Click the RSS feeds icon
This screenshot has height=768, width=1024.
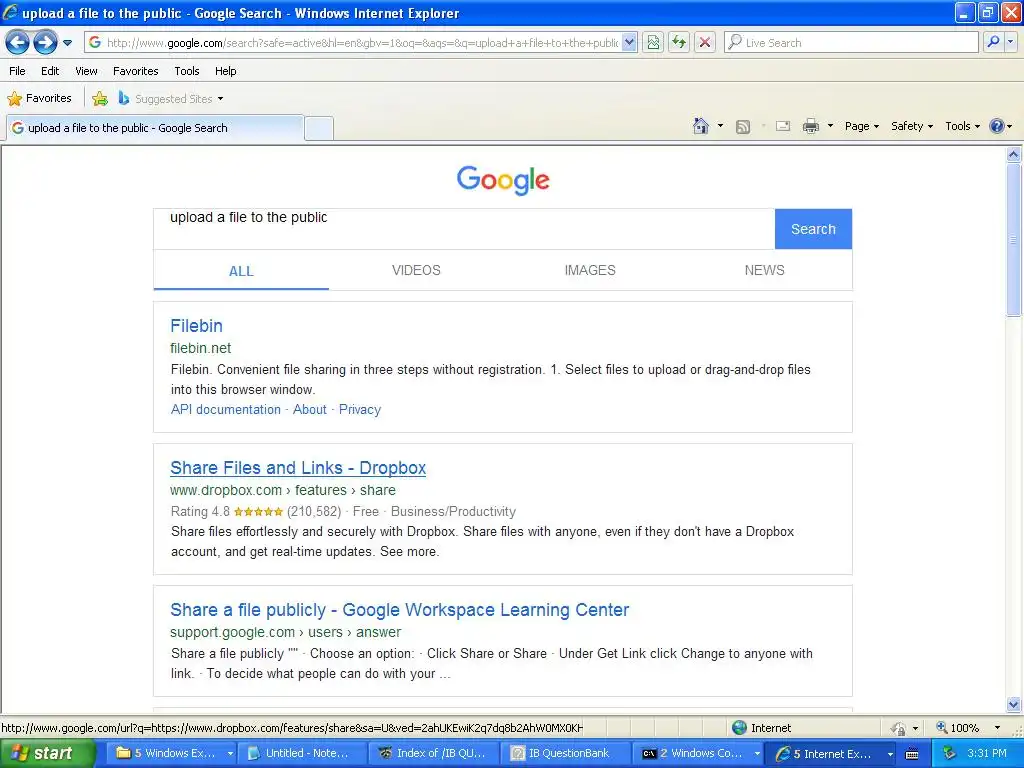point(743,127)
